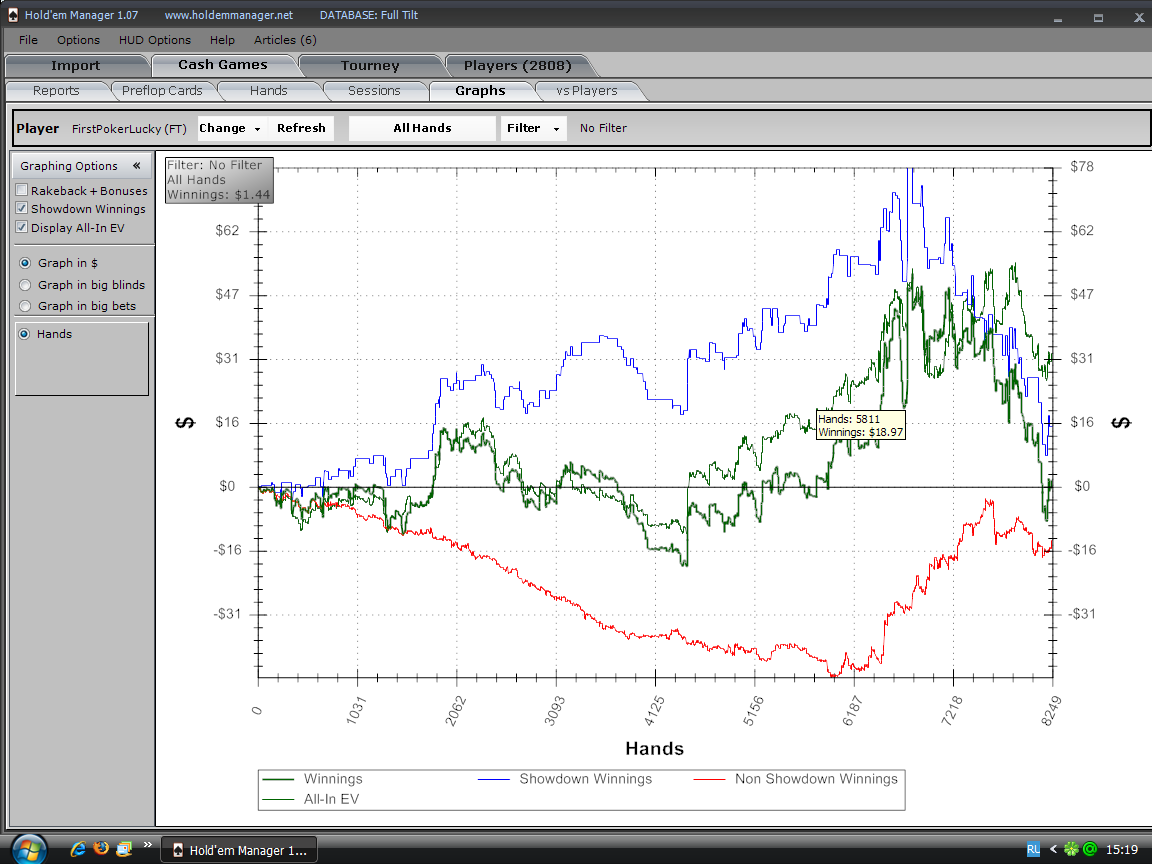Click the language indicator in the tray
This screenshot has width=1152, height=864.
pos(1033,849)
